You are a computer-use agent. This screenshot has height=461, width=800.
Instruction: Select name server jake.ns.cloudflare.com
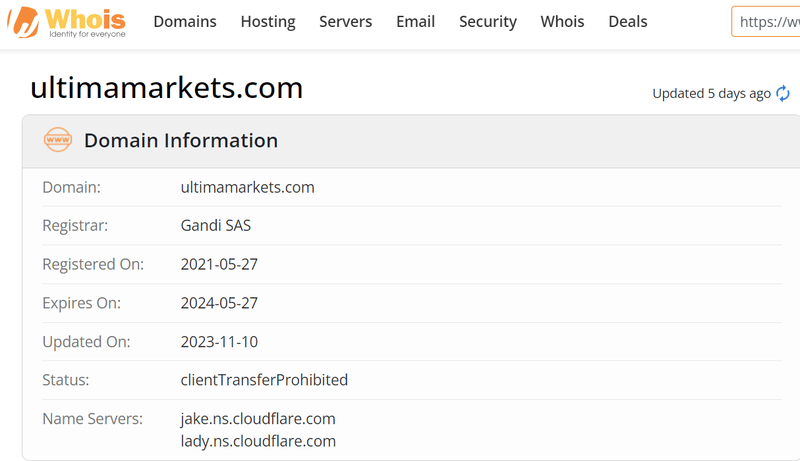coord(258,419)
